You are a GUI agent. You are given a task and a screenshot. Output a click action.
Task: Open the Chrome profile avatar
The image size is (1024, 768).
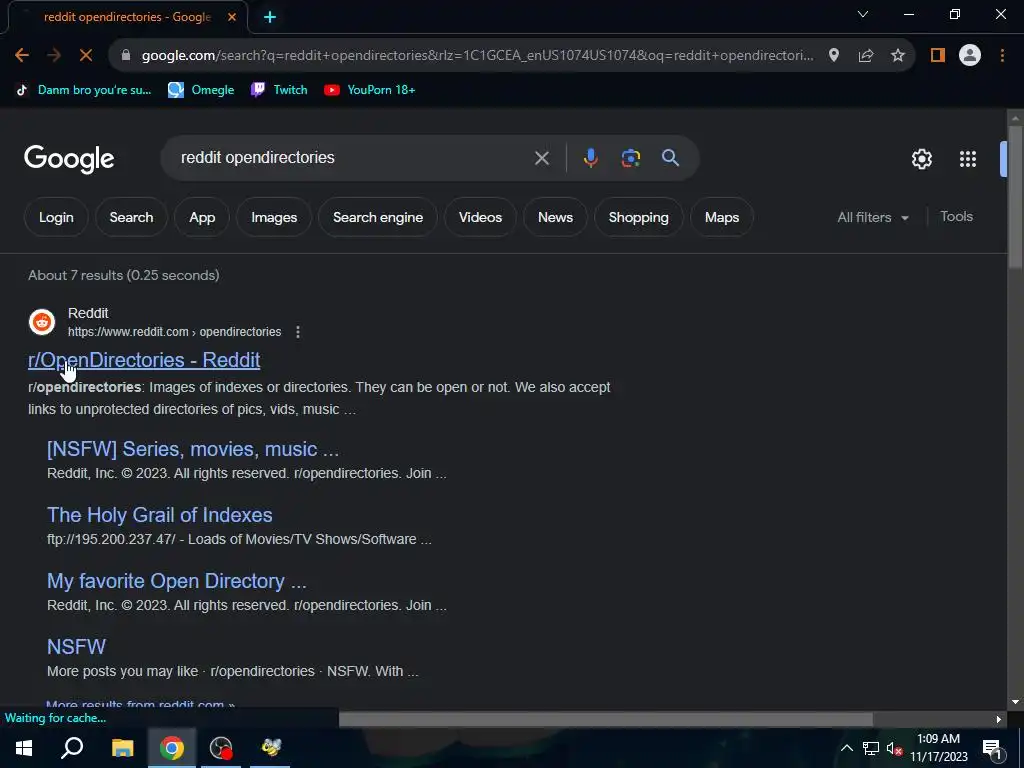pos(970,56)
